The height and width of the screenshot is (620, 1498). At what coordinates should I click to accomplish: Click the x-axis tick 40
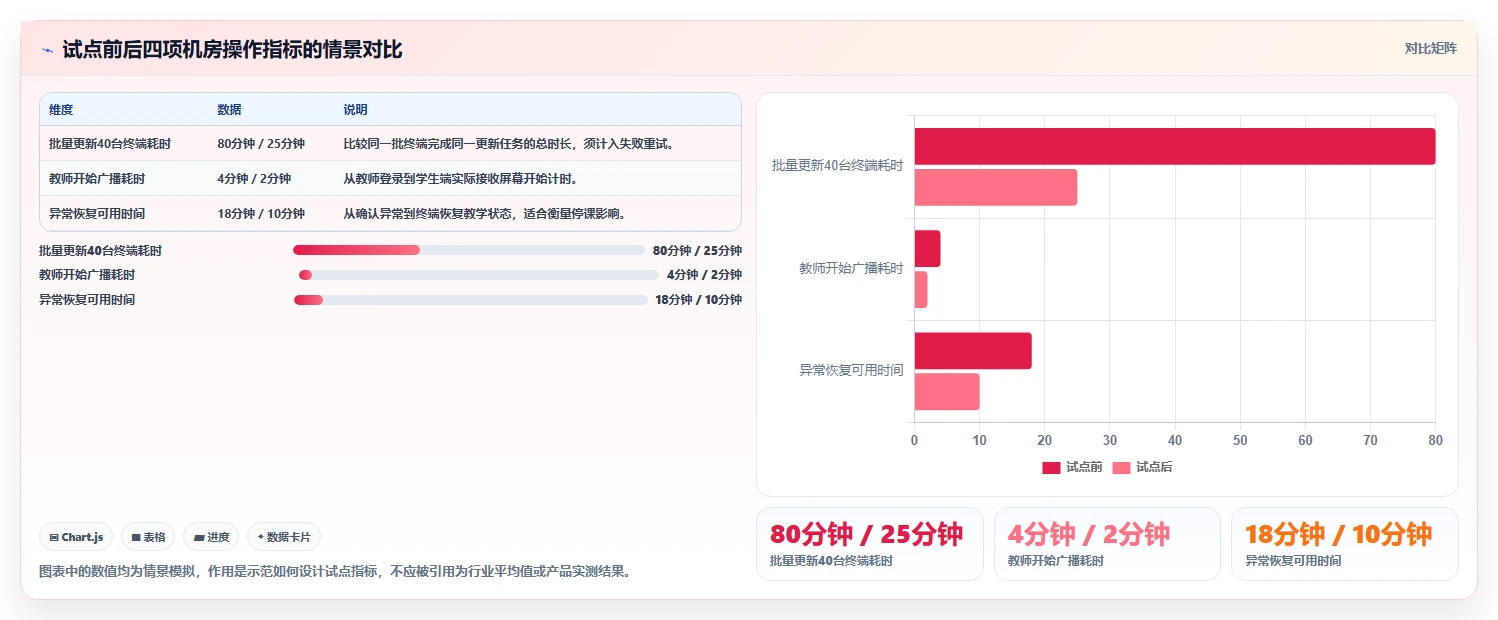coord(1175,440)
